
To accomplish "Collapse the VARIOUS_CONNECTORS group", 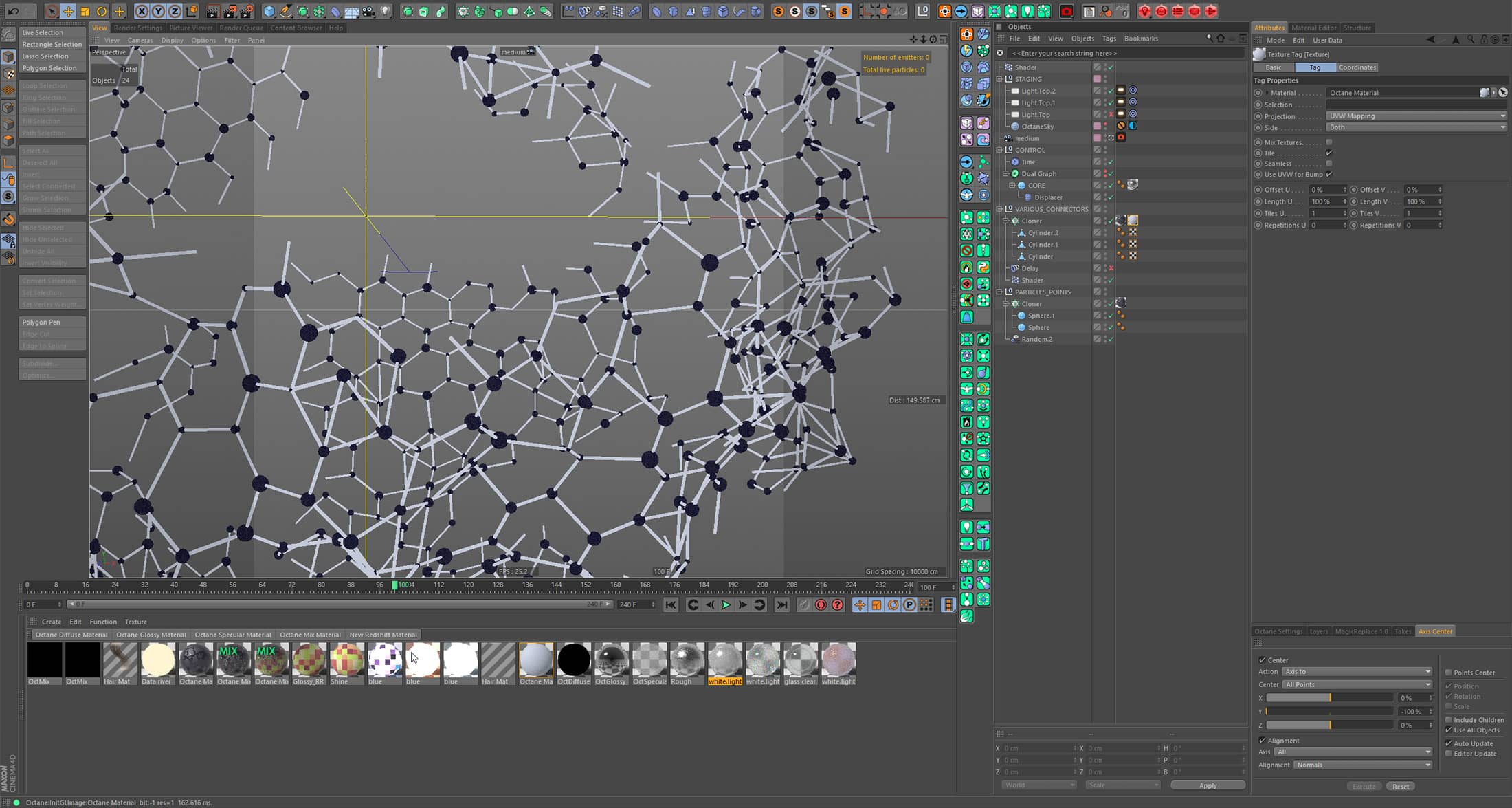I will coord(1000,209).
